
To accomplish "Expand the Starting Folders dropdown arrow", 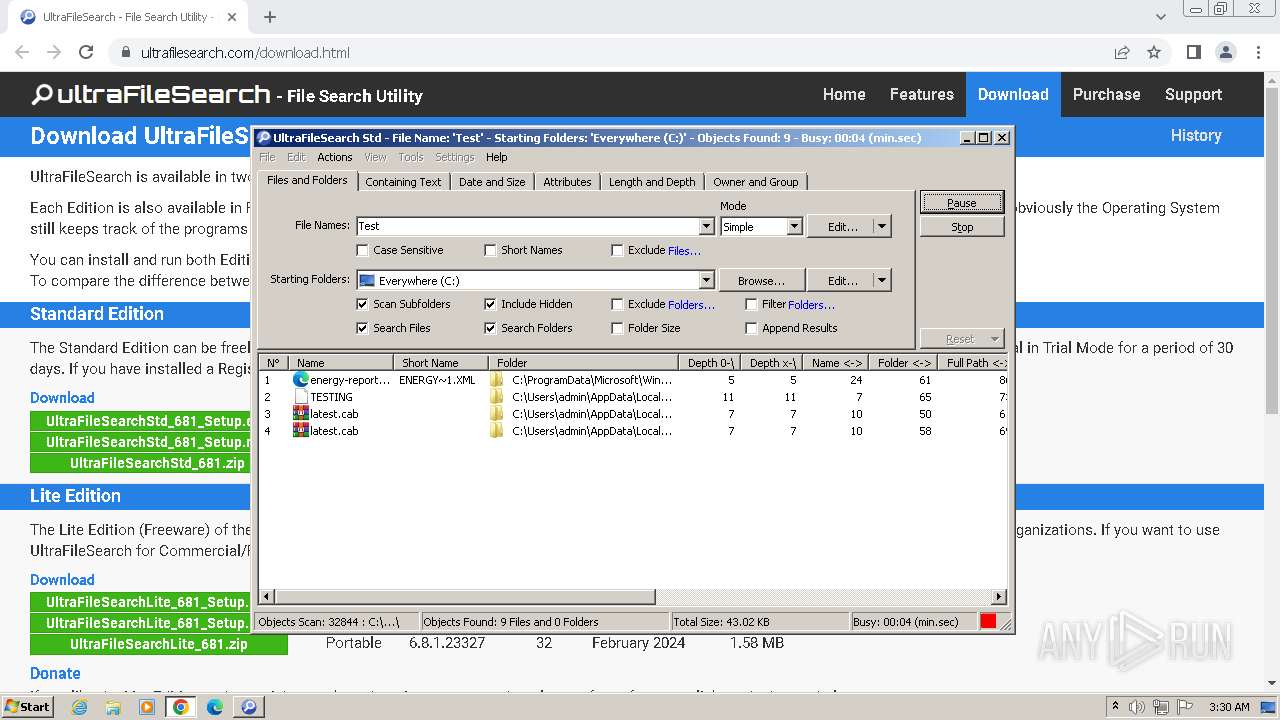I will click(x=706, y=281).
